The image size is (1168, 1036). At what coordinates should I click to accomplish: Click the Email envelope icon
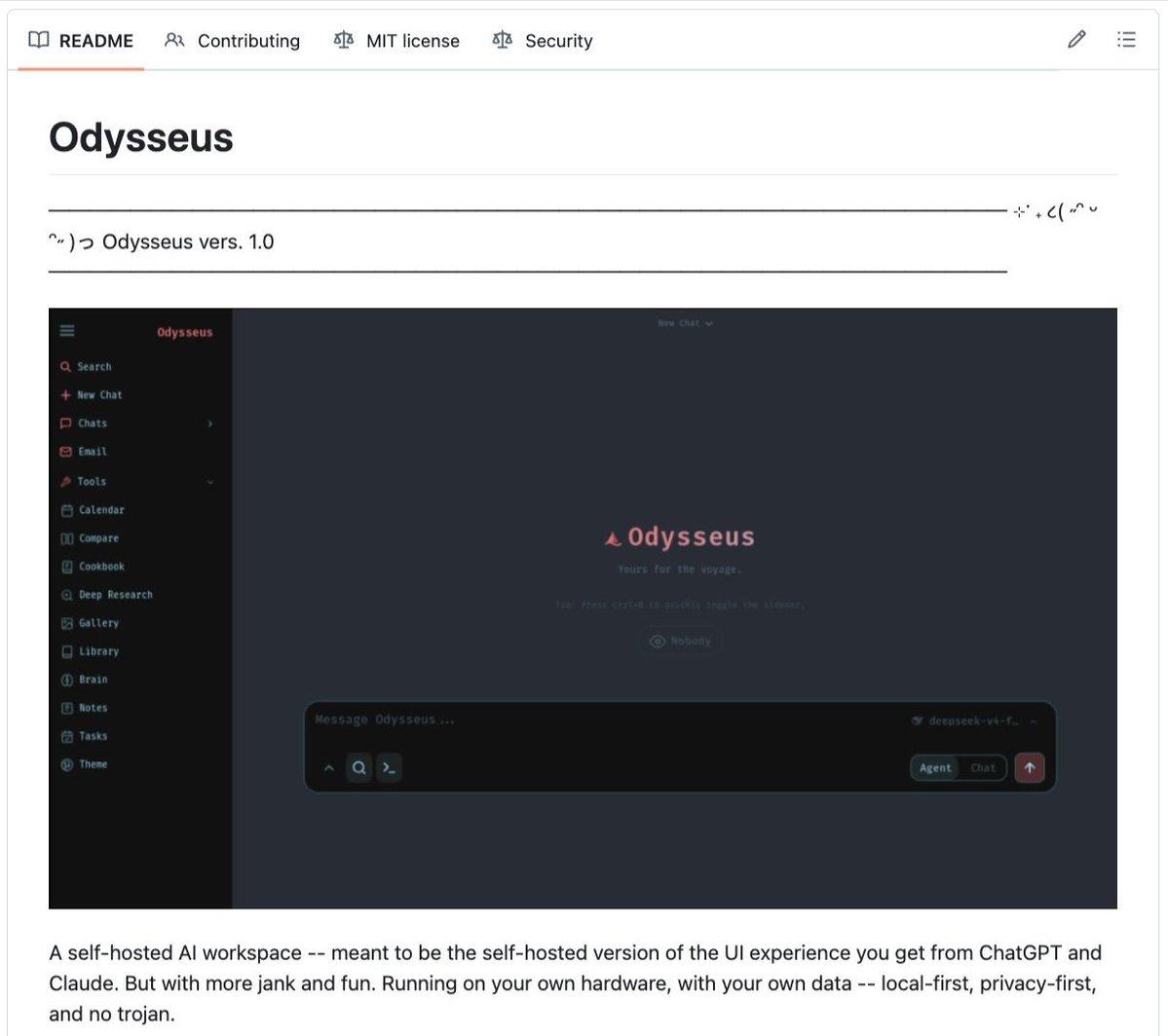pos(65,452)
